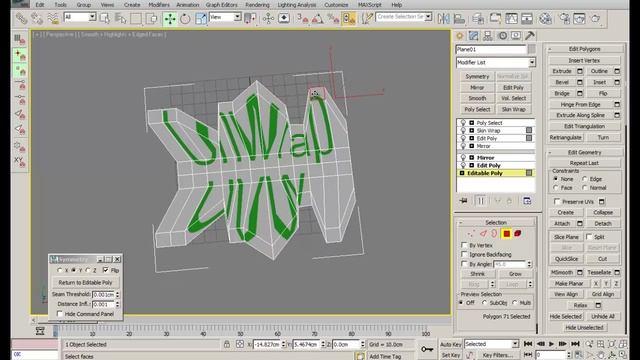Click the Bevel button

(x=562, y=82)
